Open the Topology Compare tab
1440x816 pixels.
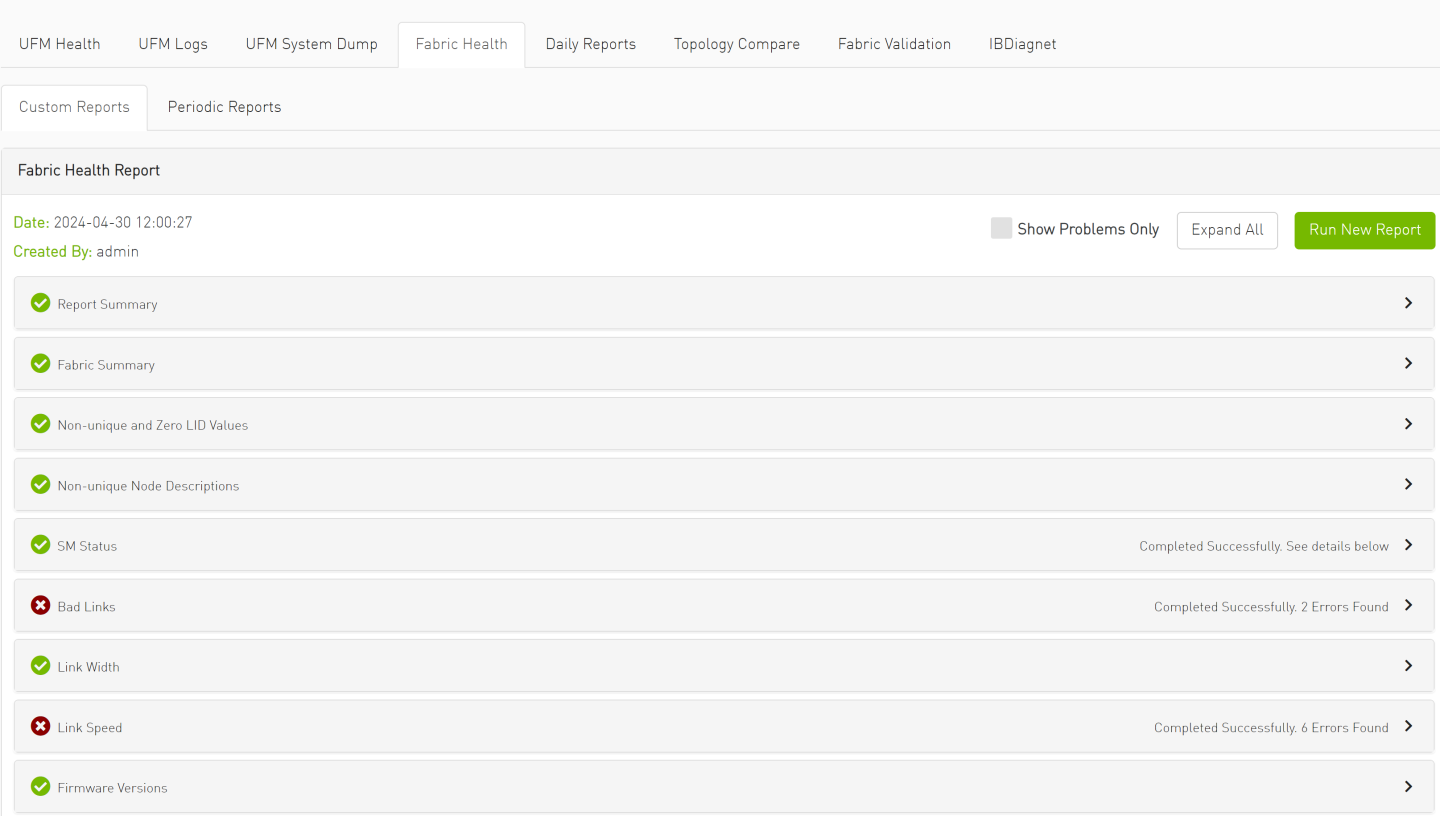(736, 44)
